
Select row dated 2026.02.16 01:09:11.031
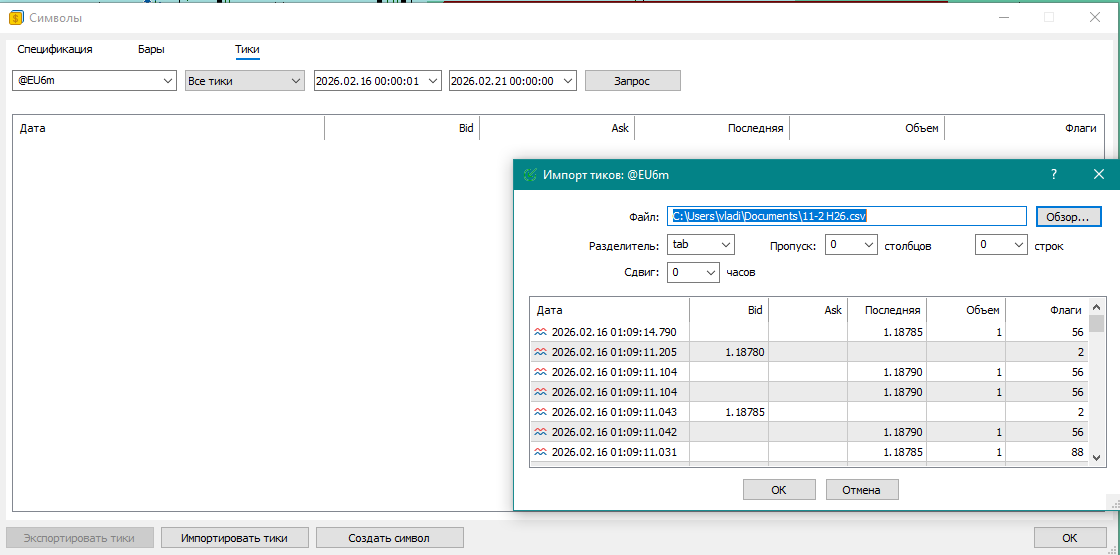[809, 452]
